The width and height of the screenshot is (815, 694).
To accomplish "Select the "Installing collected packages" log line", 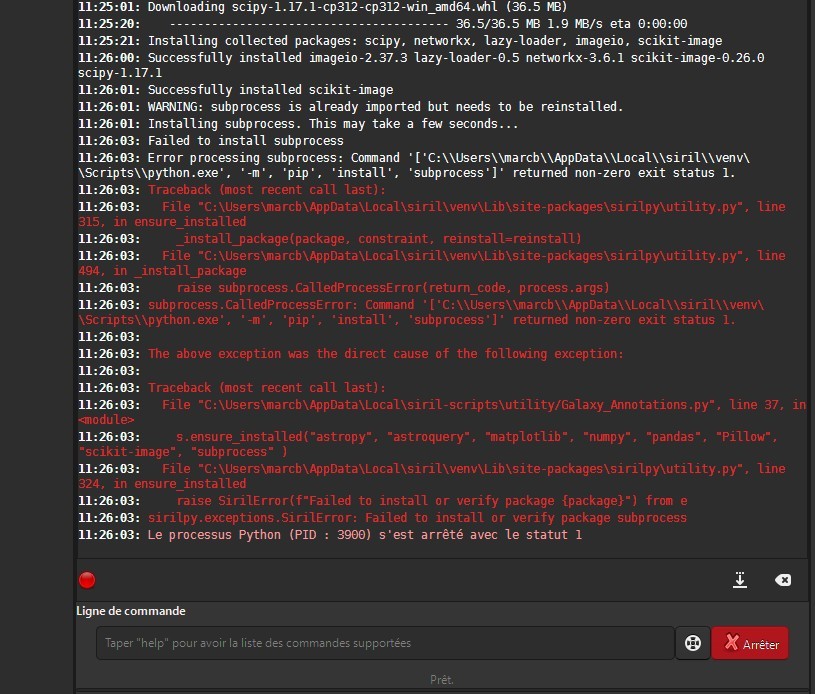I will (400, 41).
